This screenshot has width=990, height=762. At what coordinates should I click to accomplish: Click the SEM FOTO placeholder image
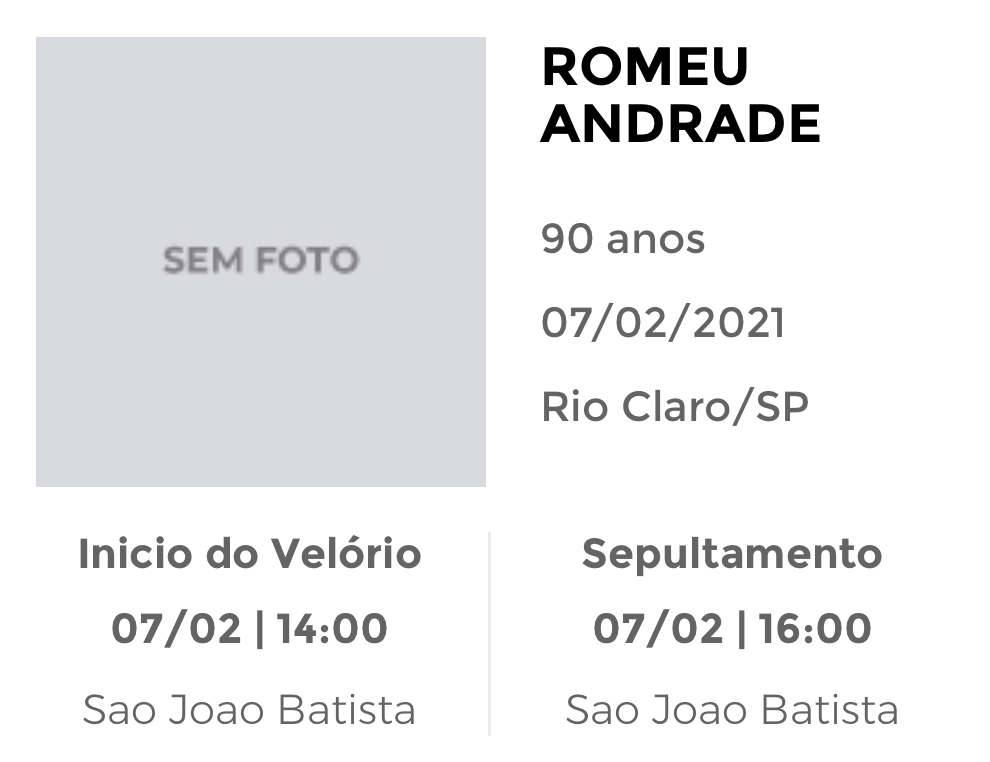tap(261, 261)
